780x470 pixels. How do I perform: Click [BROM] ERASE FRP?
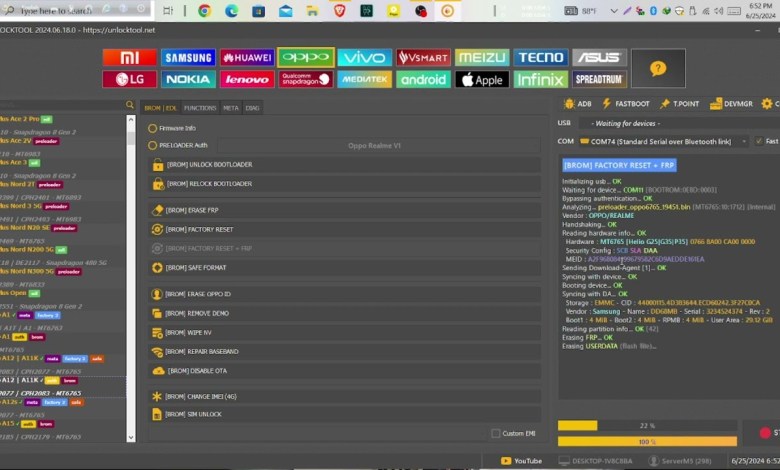344,210
